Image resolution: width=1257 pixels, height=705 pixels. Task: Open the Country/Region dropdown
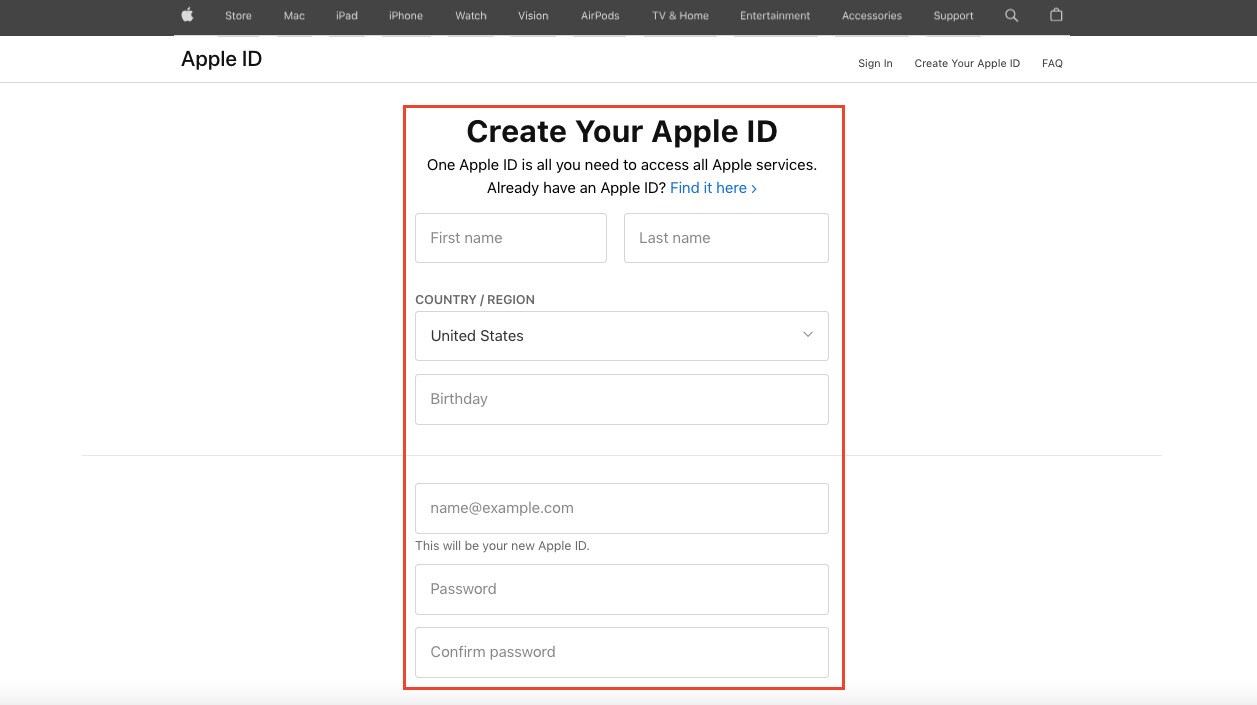(x=621, y=336)
